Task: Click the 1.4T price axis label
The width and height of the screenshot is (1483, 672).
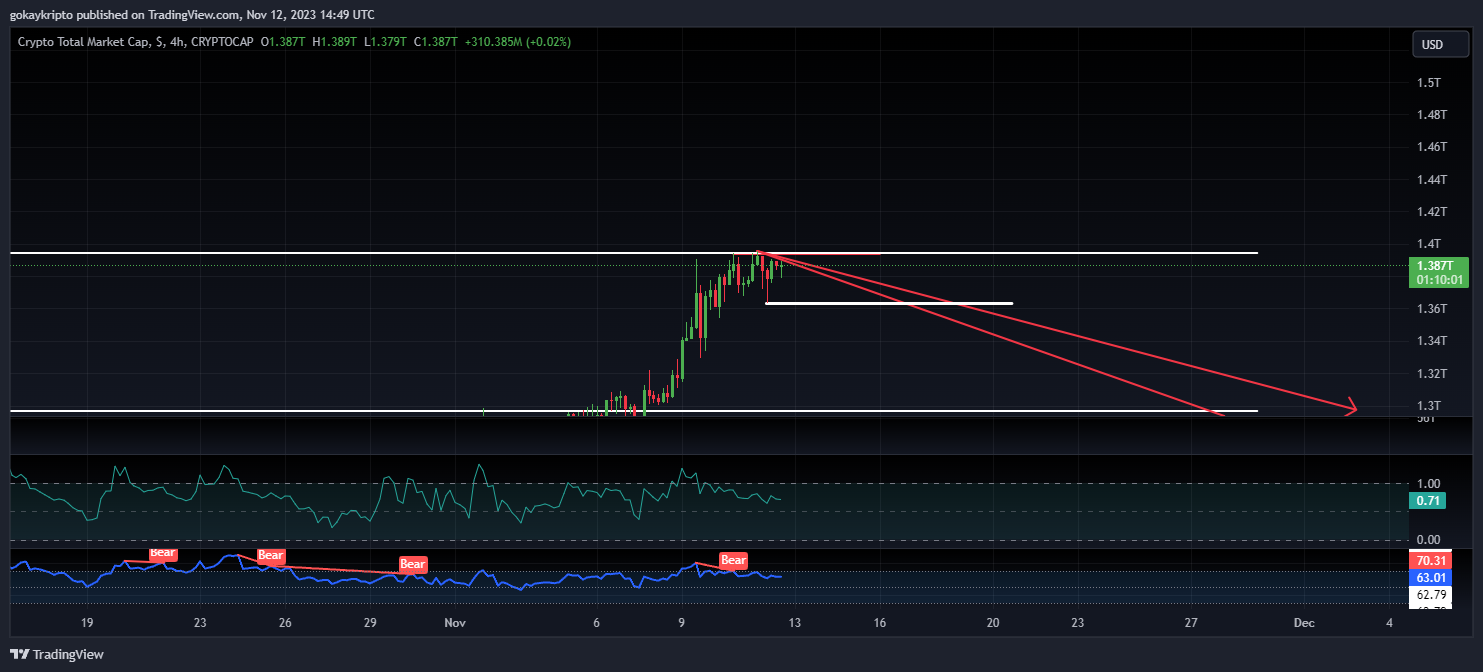Action: [x=1428, y=244]
